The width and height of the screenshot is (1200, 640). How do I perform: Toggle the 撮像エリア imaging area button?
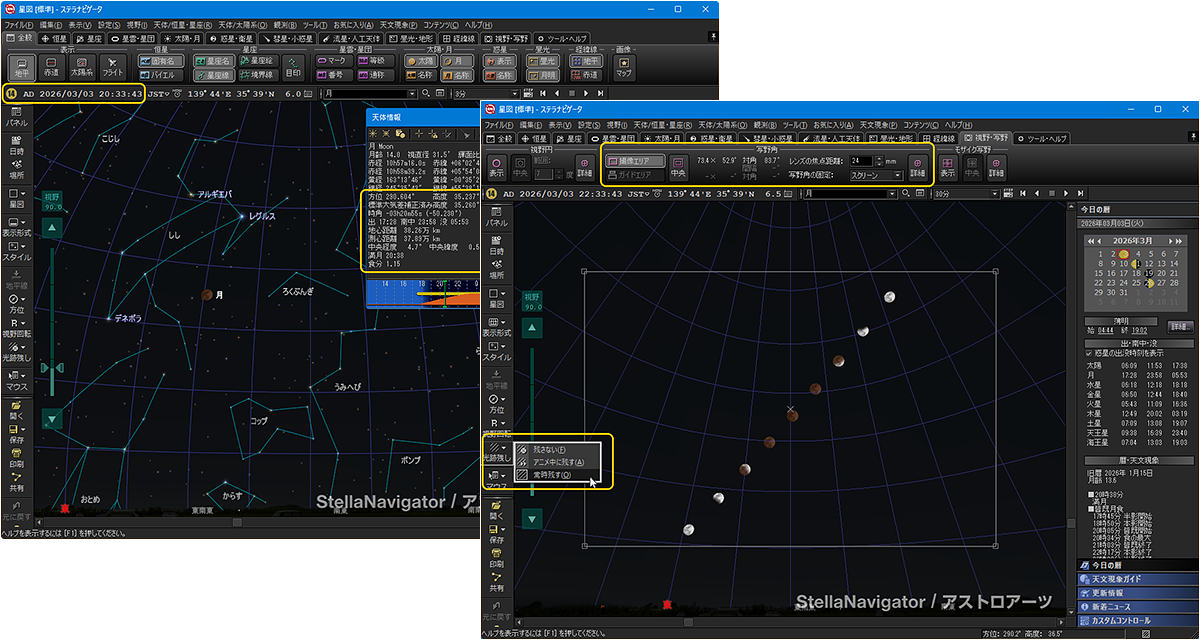[x=633, y=160]
